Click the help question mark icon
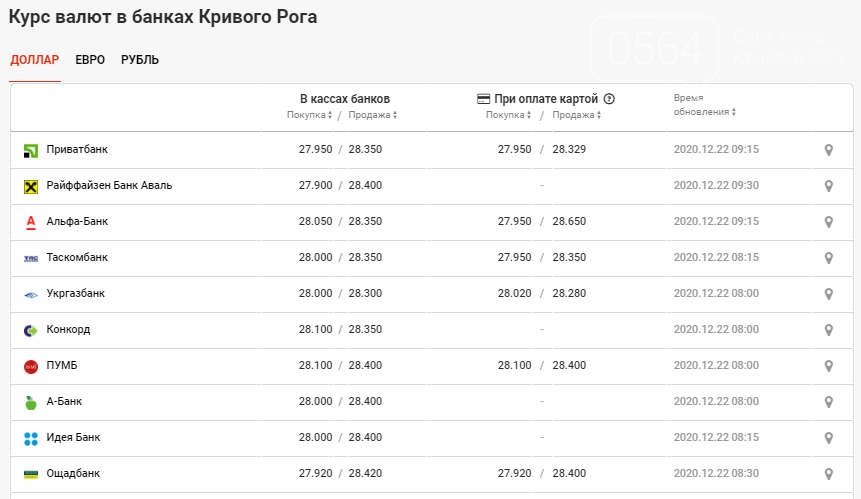The width and height of the screenshot is (861, 499). [x=609, y=99]
